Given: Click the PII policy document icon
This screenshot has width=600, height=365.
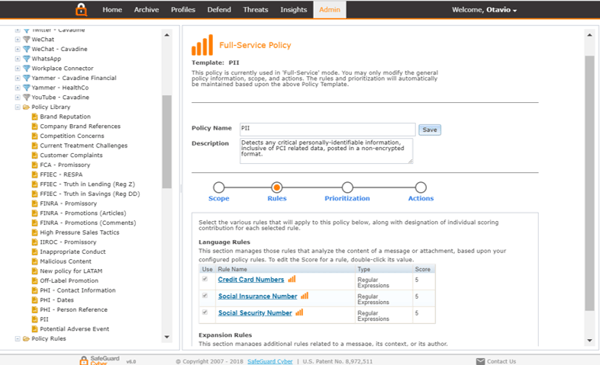Looking at the screenshot, I should [x=35, y=319].
